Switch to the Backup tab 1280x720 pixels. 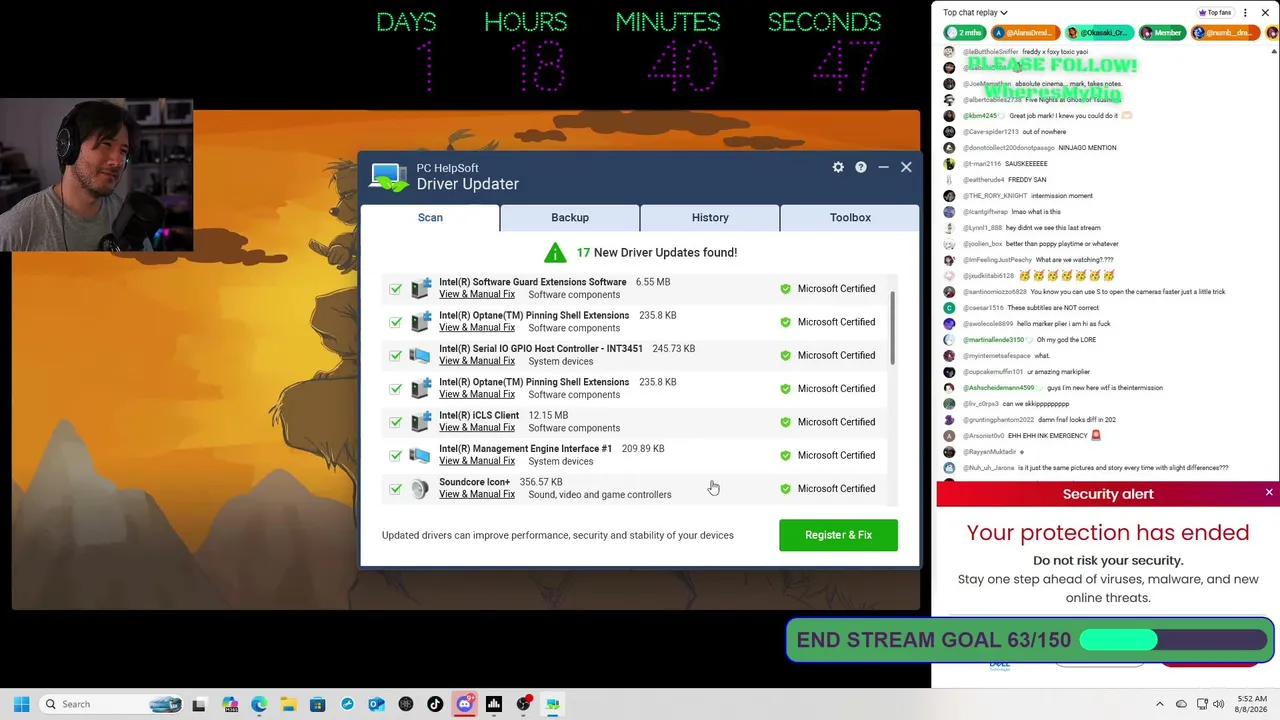[570, 217]
